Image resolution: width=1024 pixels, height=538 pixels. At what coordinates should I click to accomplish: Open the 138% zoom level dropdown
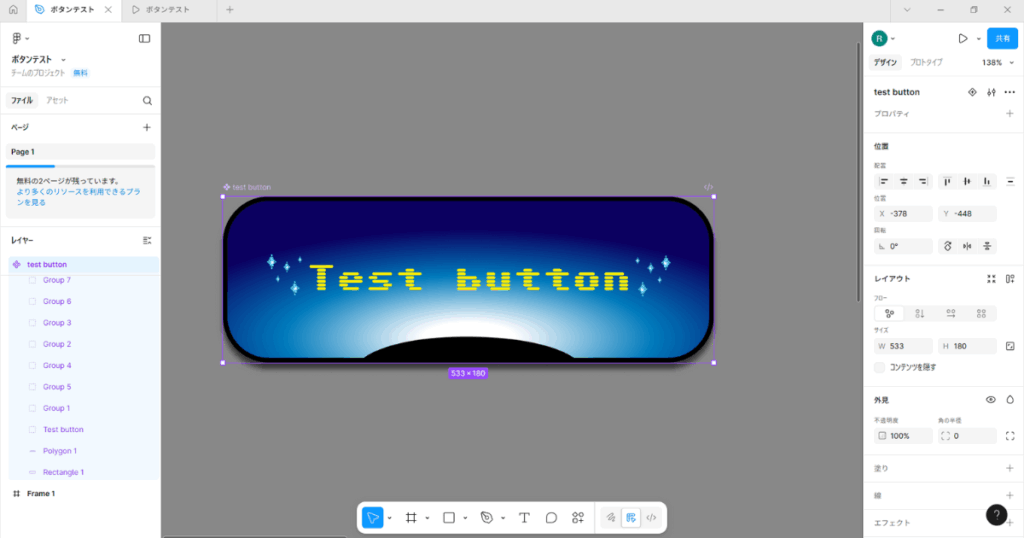995,62
